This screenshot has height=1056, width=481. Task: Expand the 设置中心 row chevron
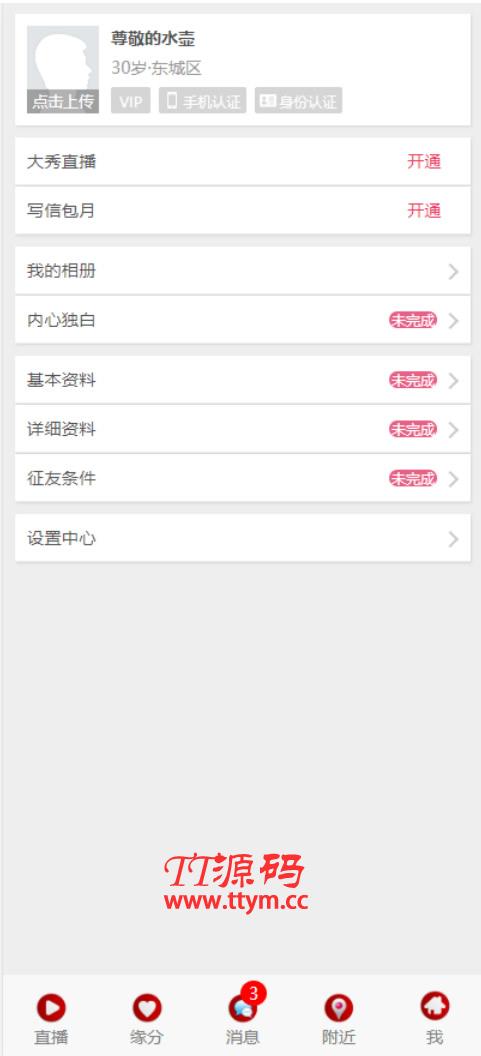453,539
